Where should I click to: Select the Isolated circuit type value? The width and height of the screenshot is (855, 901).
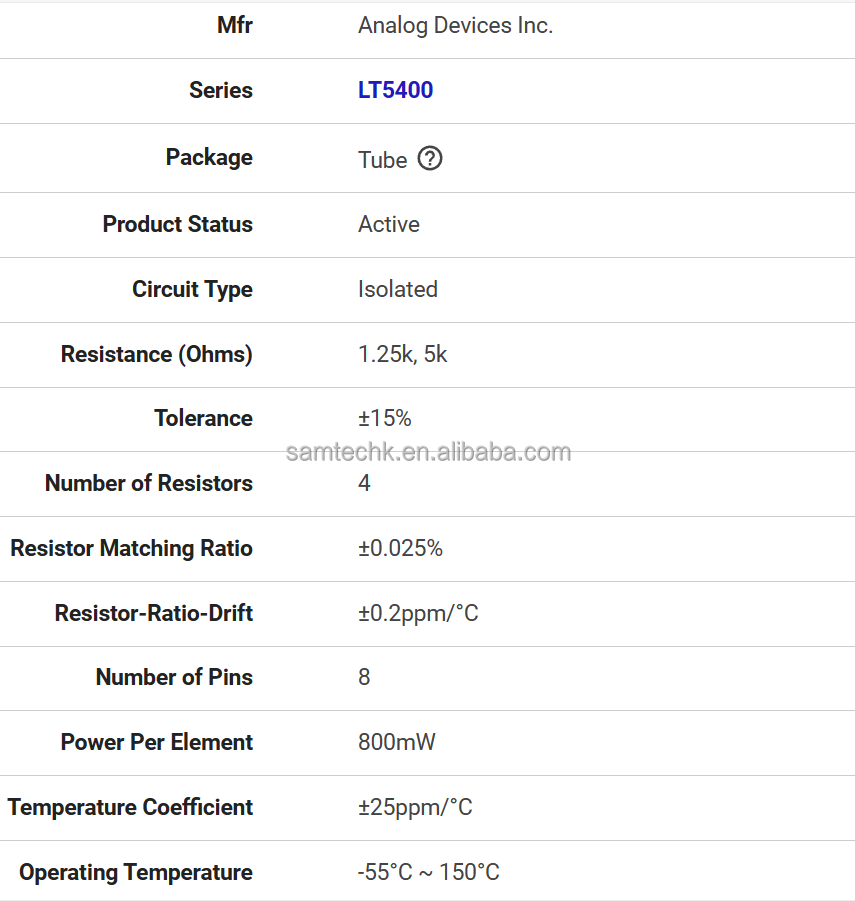[397, 289]
